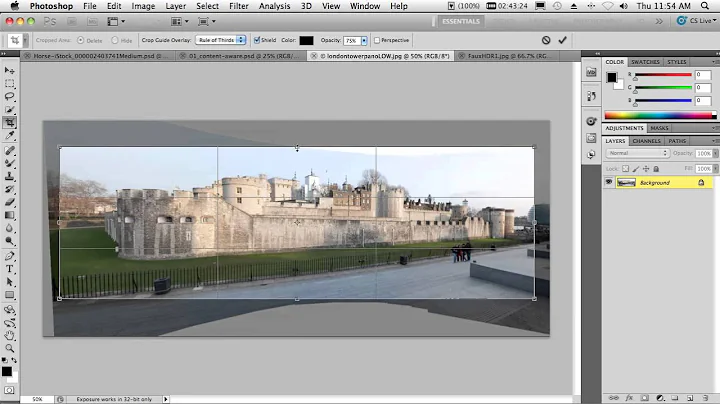Image resolution: width=720 pixels, height=404 pixels.
Task: Open the shield Opacity dropdown arrow
Action: click(x=364, y=40)
